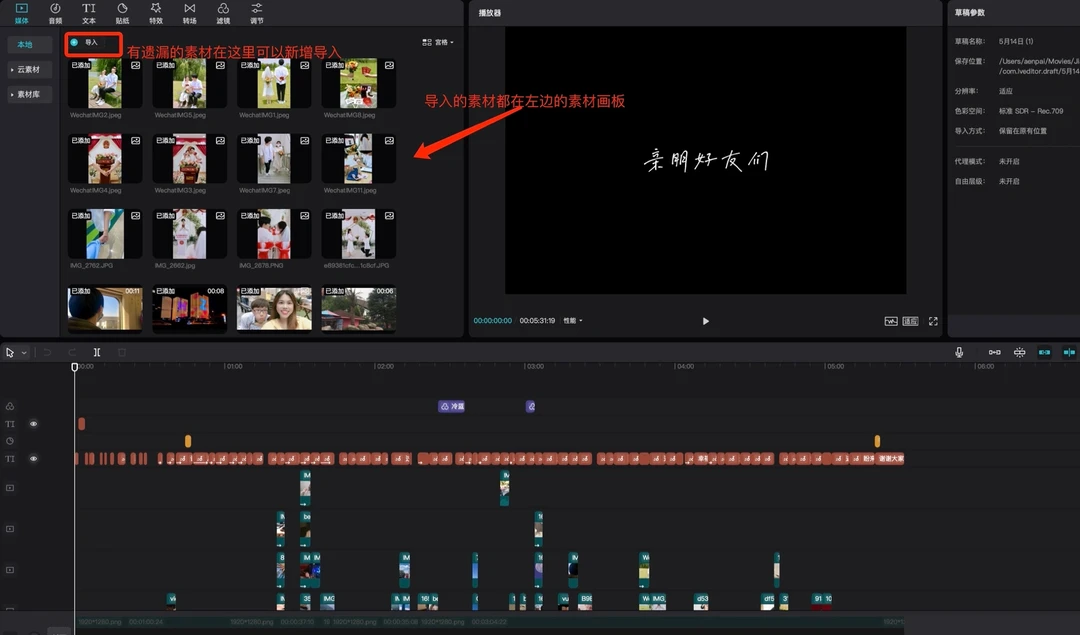This screenshot has height=635, width=1080.
Task: Select the WechatIMG7.jpeg thumbnail
Action: pos(274,158)
